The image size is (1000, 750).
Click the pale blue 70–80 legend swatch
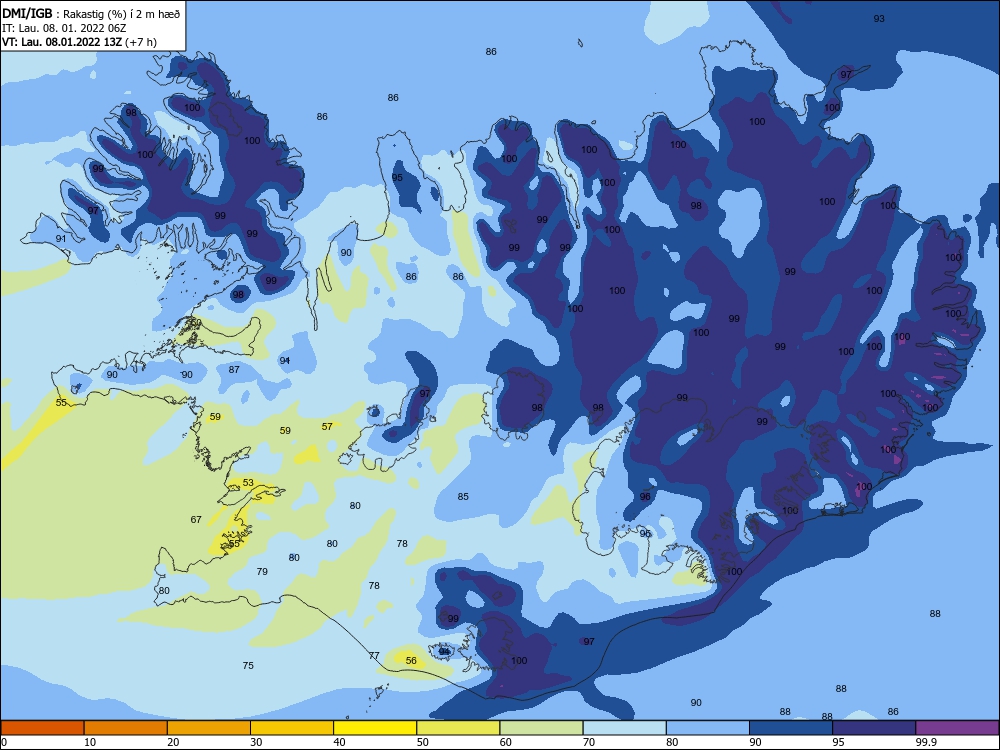click(x=624, y=728)
